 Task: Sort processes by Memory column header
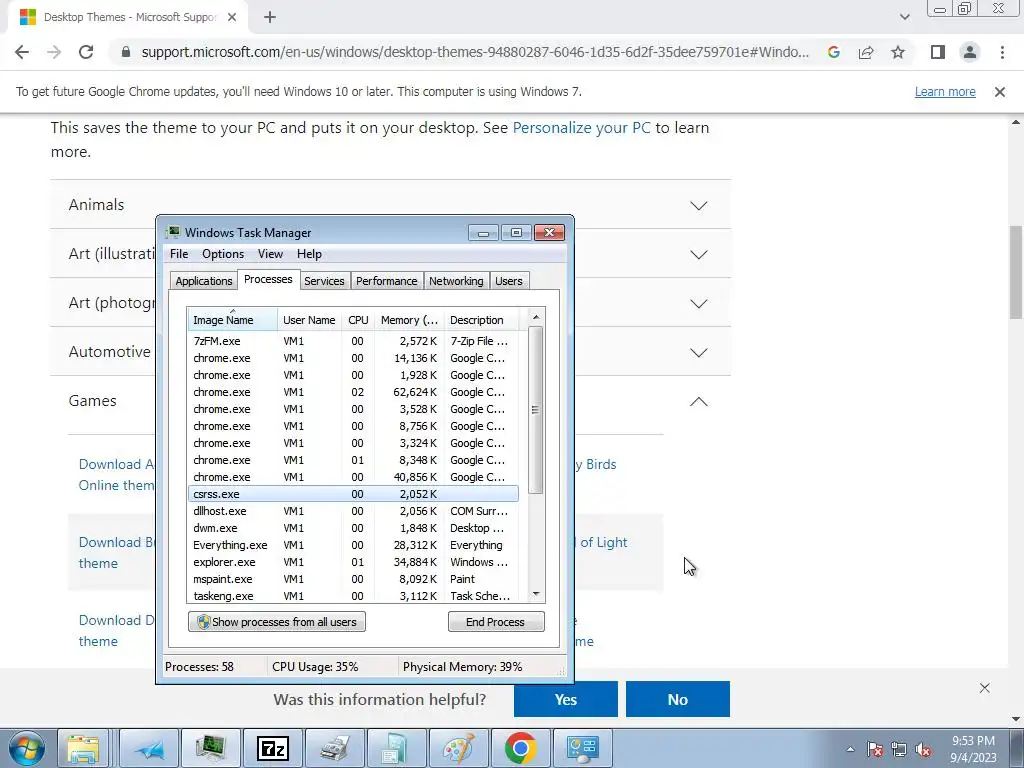(x=409, y=320)
